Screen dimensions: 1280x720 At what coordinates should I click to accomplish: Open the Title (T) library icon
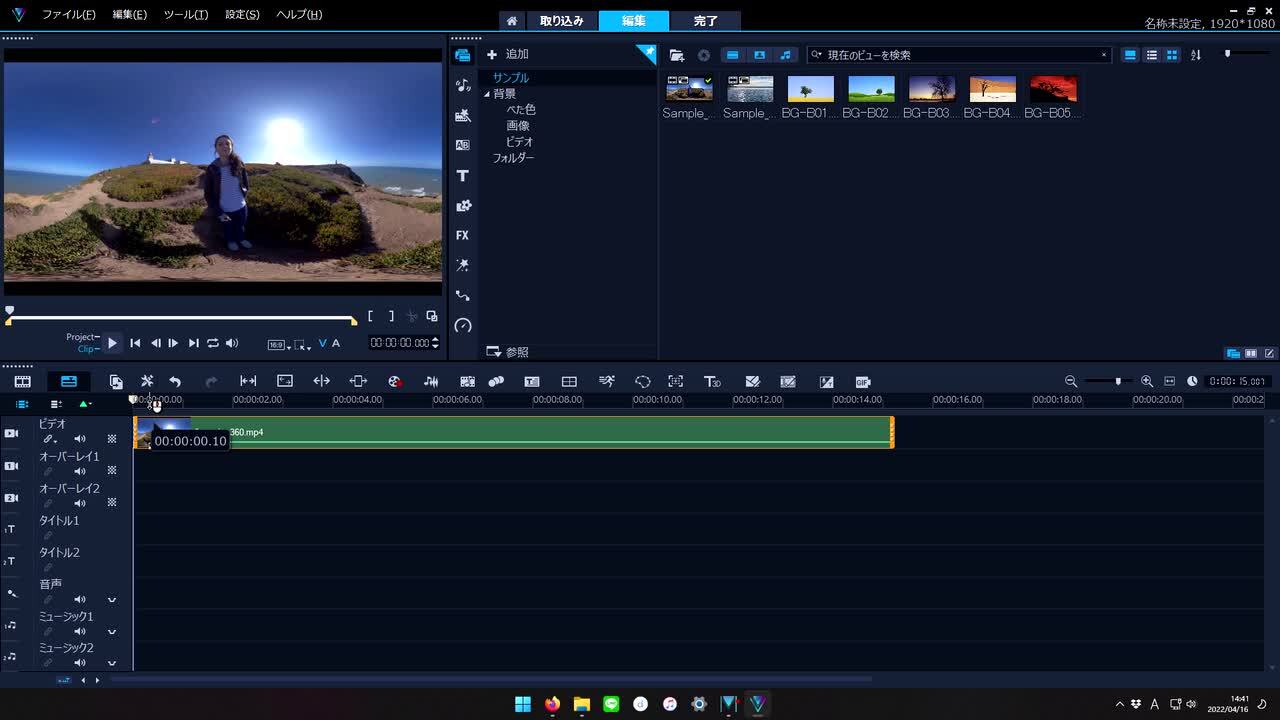click(x=462, y=175)
